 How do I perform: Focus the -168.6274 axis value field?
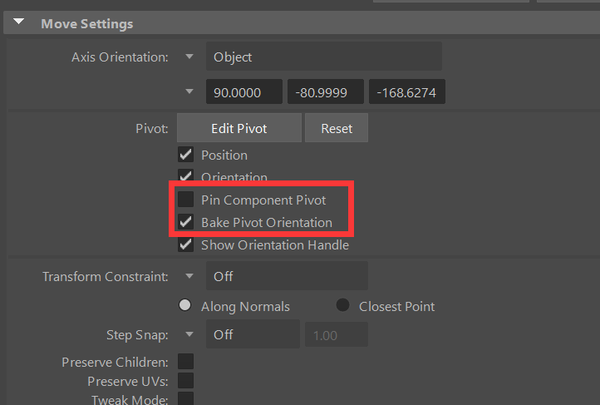406,93
